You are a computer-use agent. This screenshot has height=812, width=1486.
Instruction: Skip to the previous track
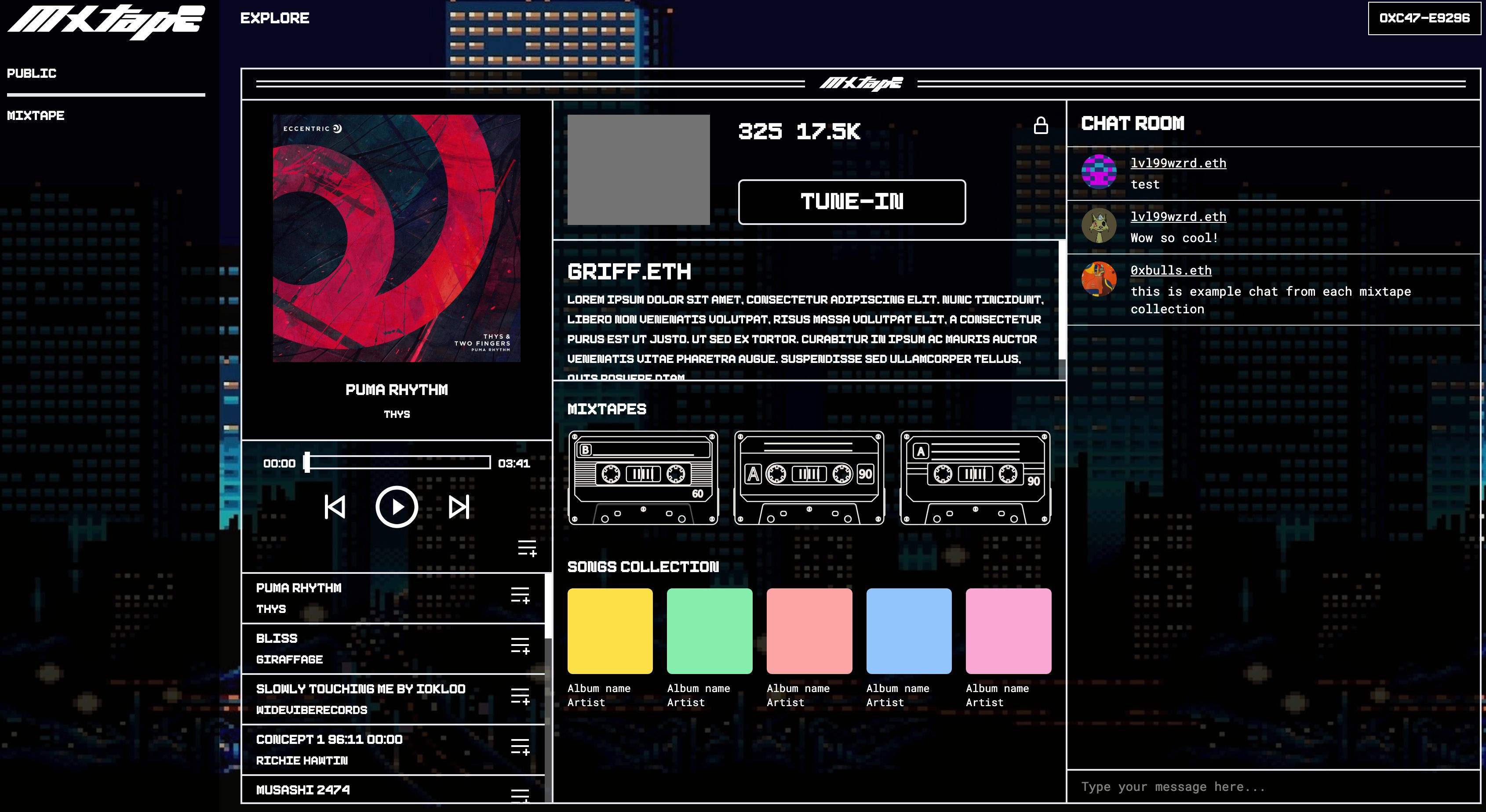tap(335, 507)
